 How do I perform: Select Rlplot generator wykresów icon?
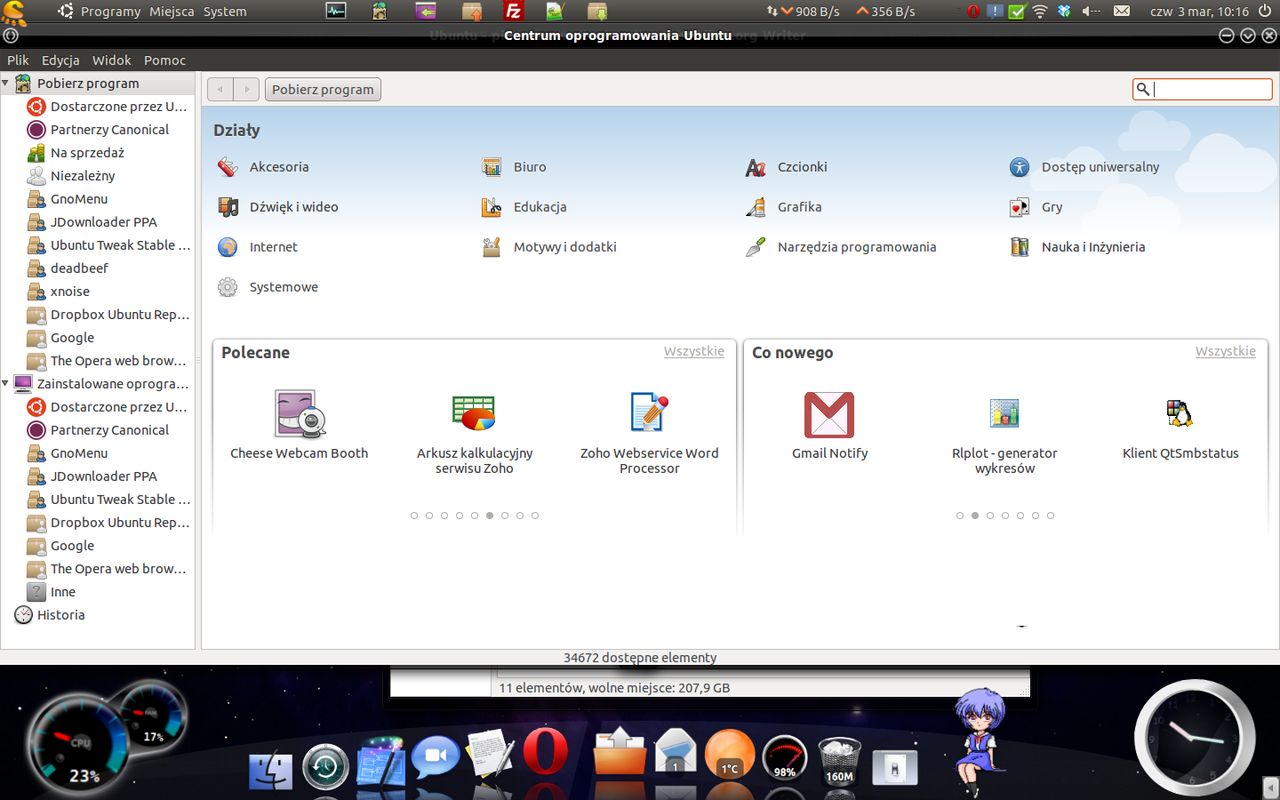click(x=1004, y=412)
